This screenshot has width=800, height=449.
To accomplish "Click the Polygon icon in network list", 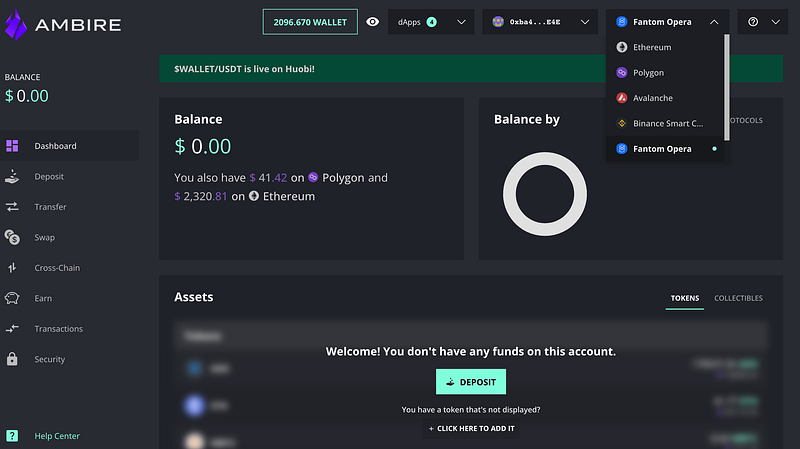I will point(621,72).
